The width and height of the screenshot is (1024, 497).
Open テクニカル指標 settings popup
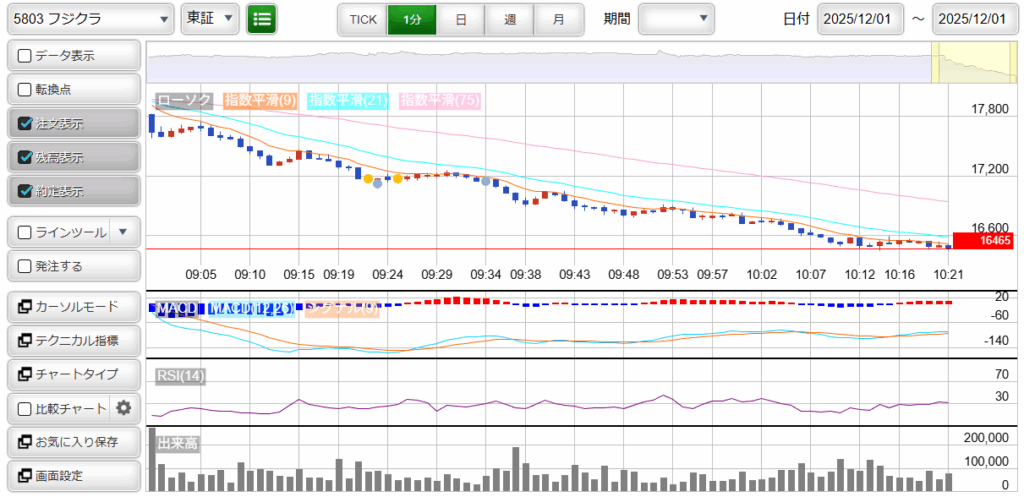(x=72, y=341)
